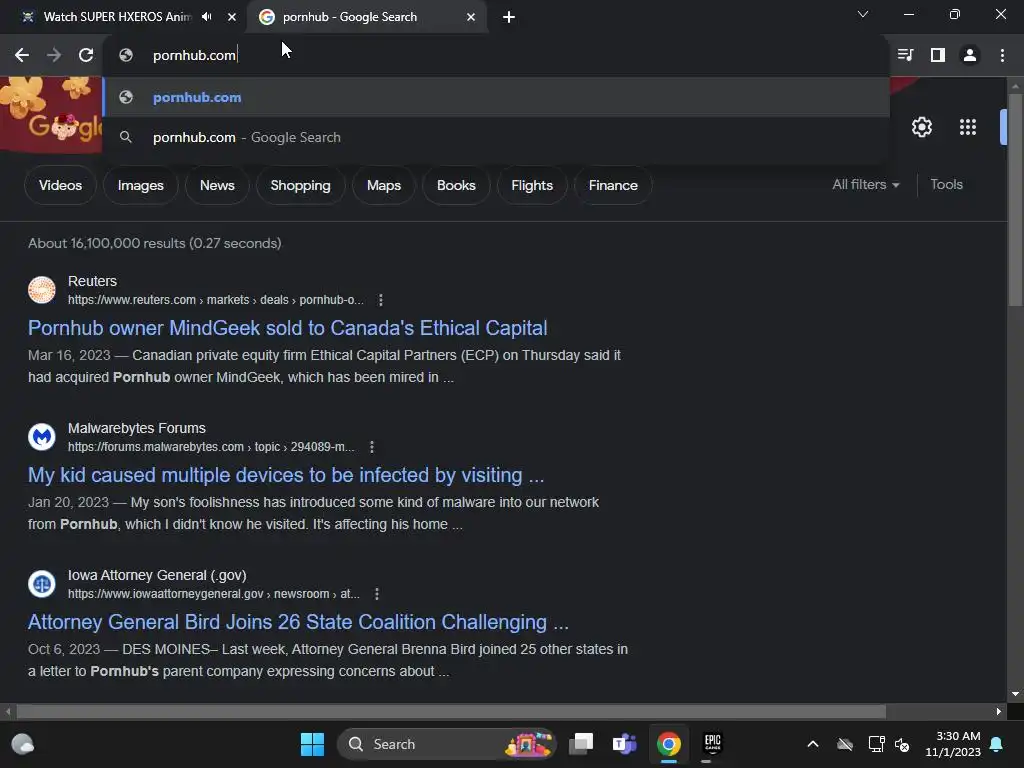Filter results by Maps

click(384, 185)
